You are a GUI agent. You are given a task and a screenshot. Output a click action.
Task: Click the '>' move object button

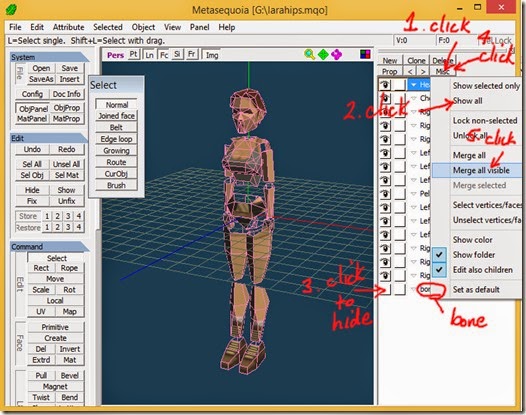click(x=423, y=71)
